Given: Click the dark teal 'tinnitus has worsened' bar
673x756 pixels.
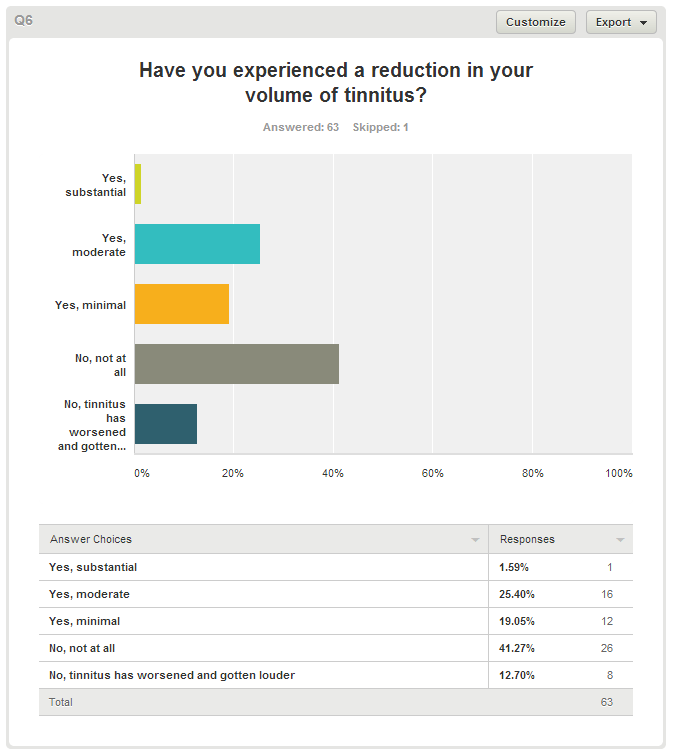Looking at the screenshot, I should (x=165, y=424).
